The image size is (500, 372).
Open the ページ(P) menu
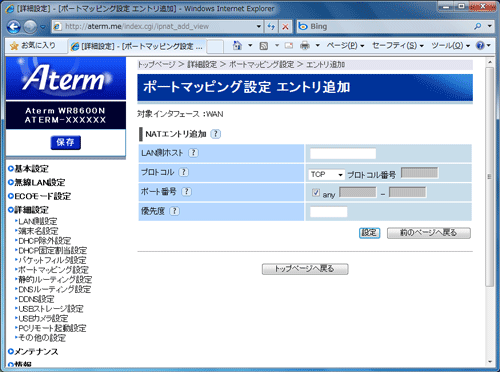click(345, 46)
